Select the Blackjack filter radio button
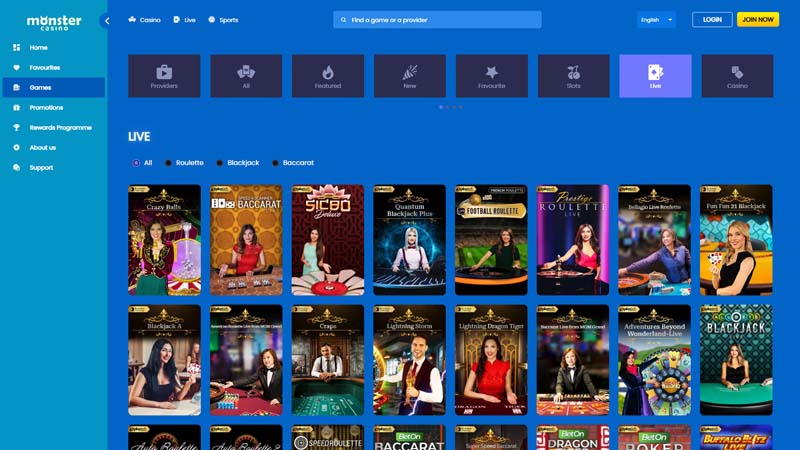Image resolution: width=800 pixels, height=450 pixels. 219,163
